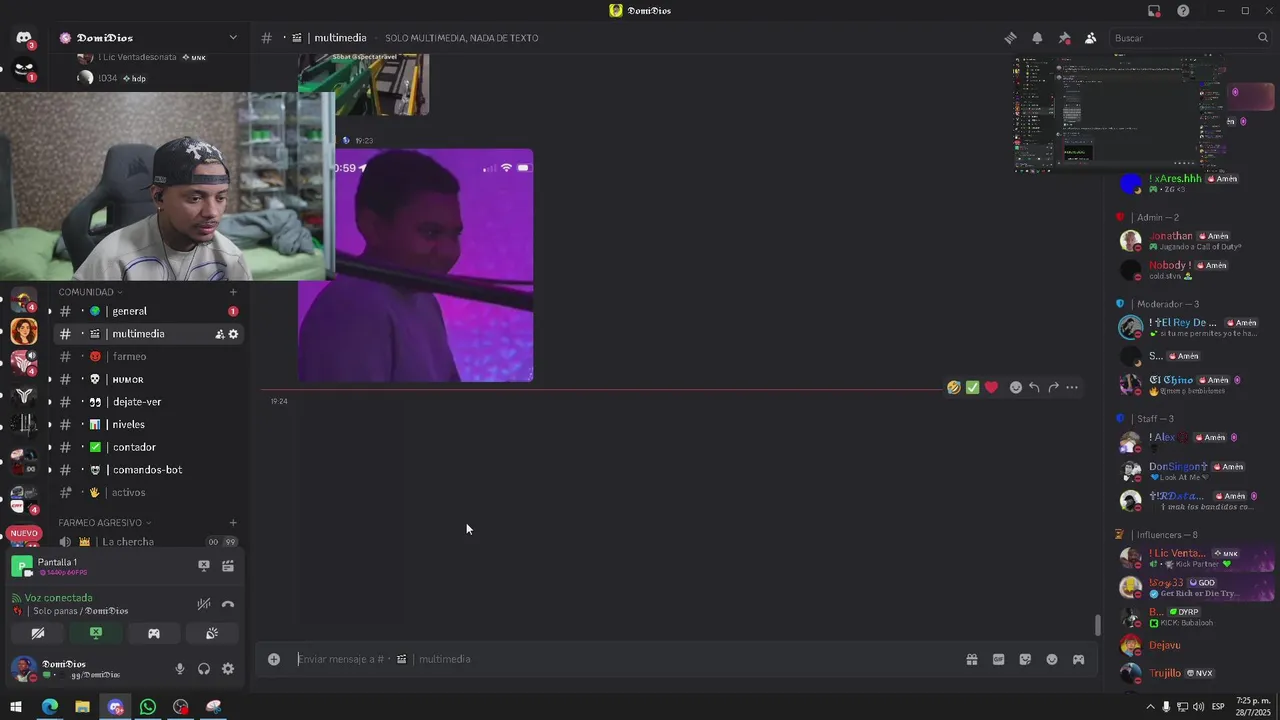Viewport: 1280px width, 720px height.
Task: Collapse the FARMEO AGRESIVO category
Action: pos(104,523)
